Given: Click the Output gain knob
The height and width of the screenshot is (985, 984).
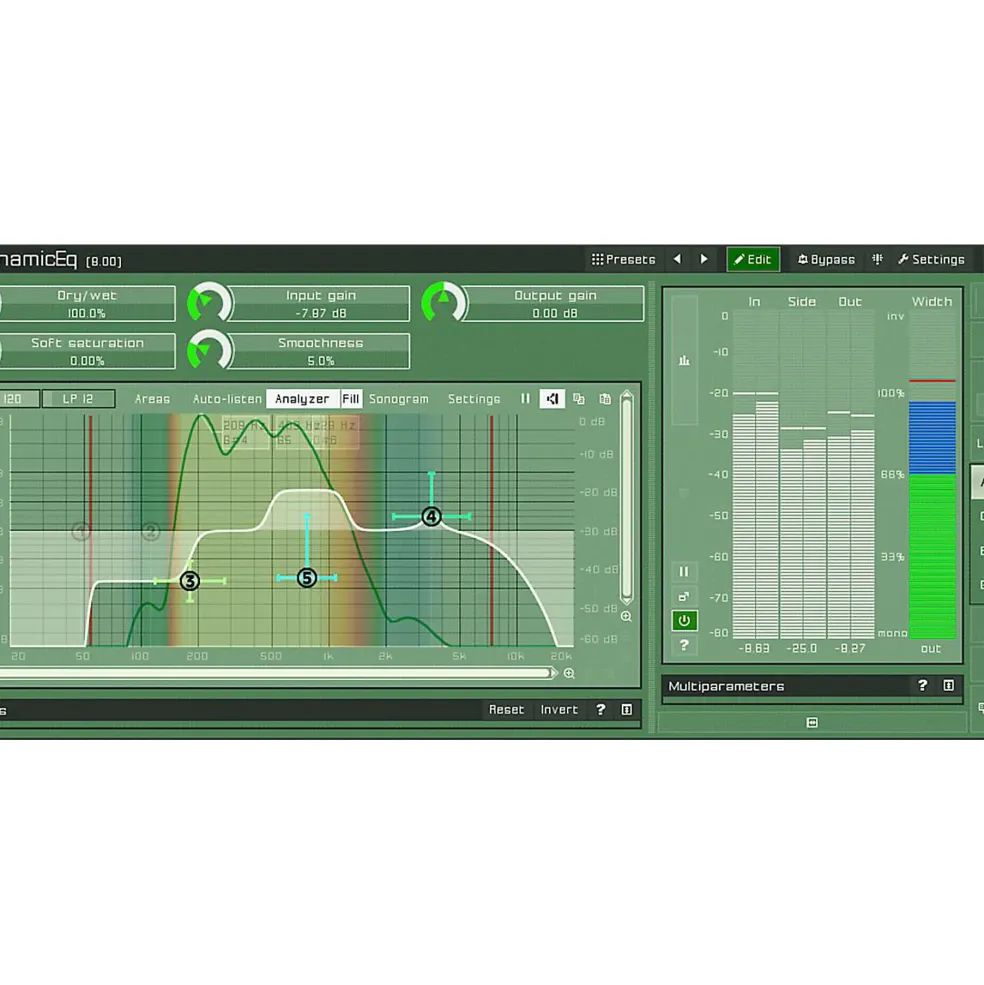Looking at the screenshot, I should point(444,303).
